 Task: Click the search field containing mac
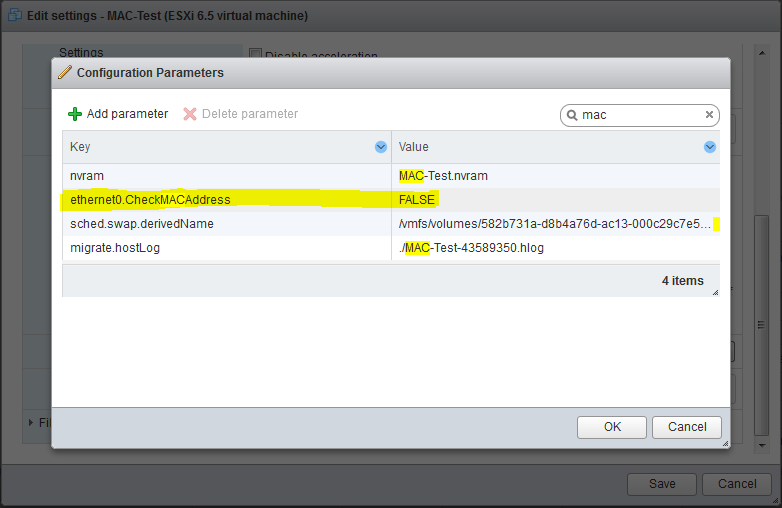tap(640, 115)
